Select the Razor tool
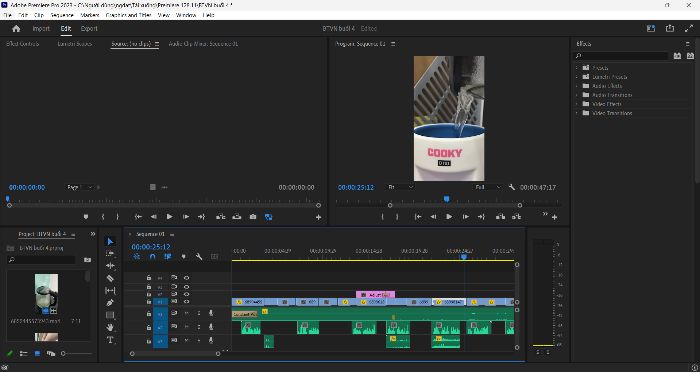 tap(110, 278)
